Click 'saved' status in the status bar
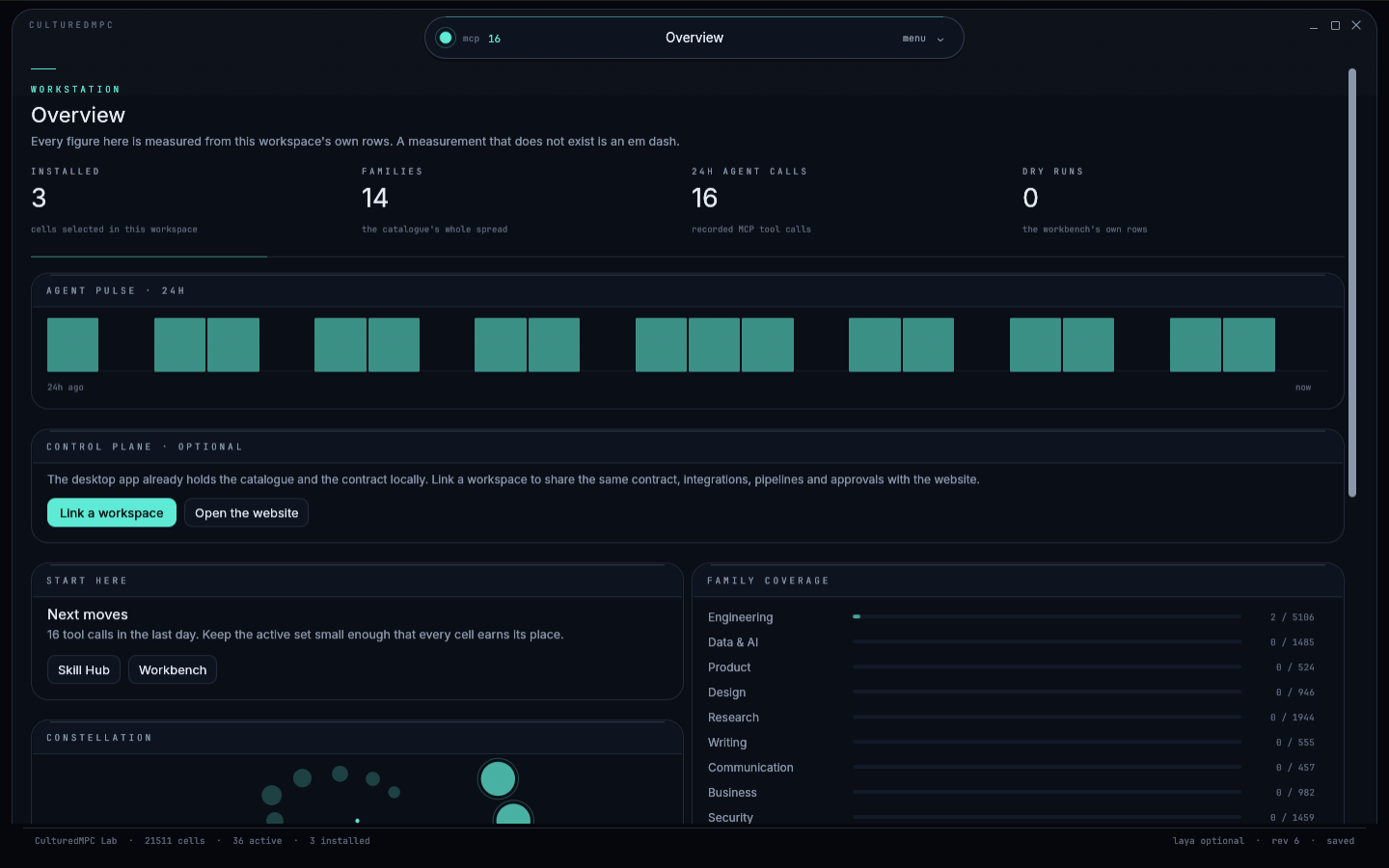The image size is (1389, 868). [1341, 841]
